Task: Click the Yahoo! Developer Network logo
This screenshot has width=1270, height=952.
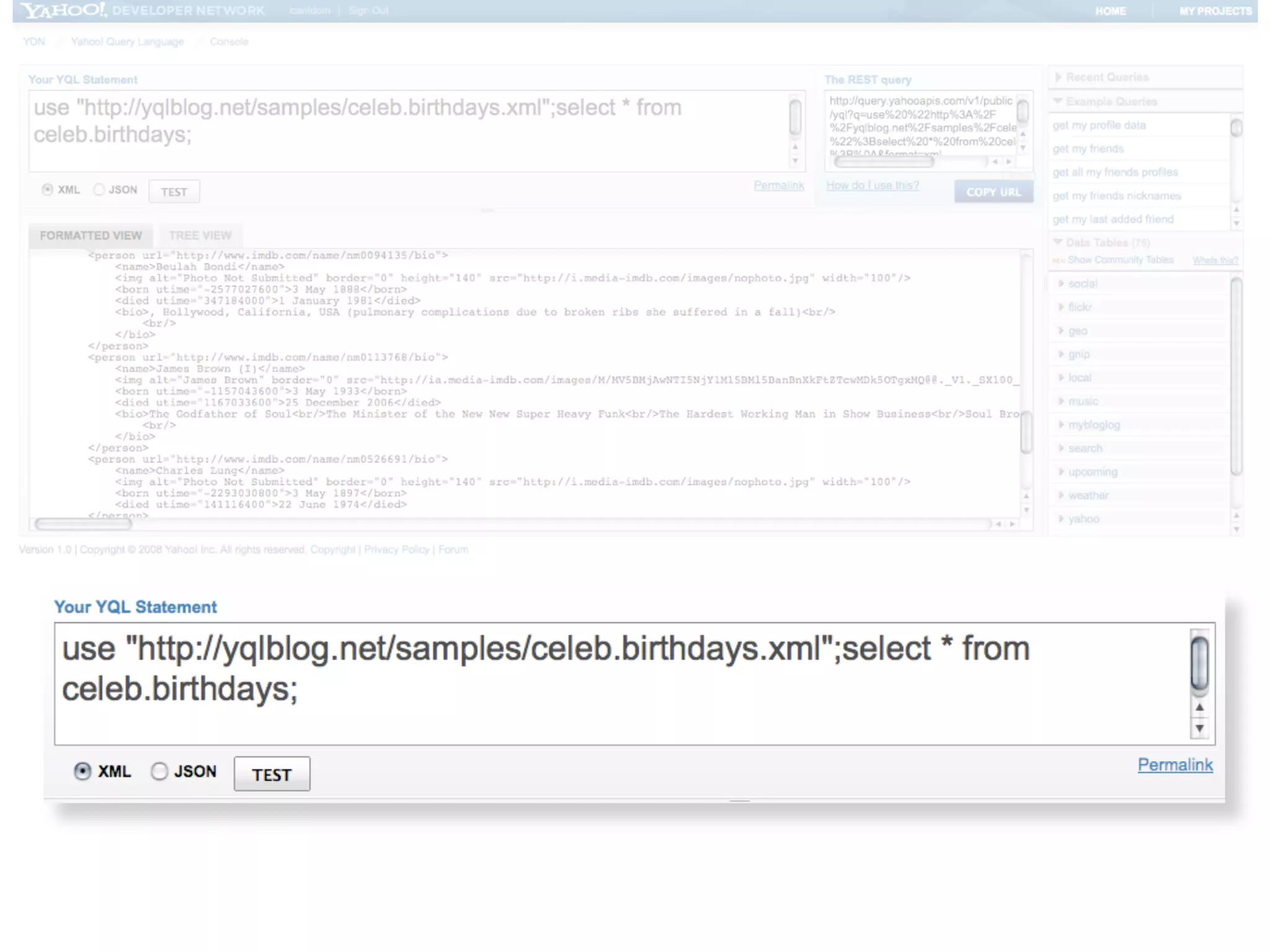Action: coord(143,11)
